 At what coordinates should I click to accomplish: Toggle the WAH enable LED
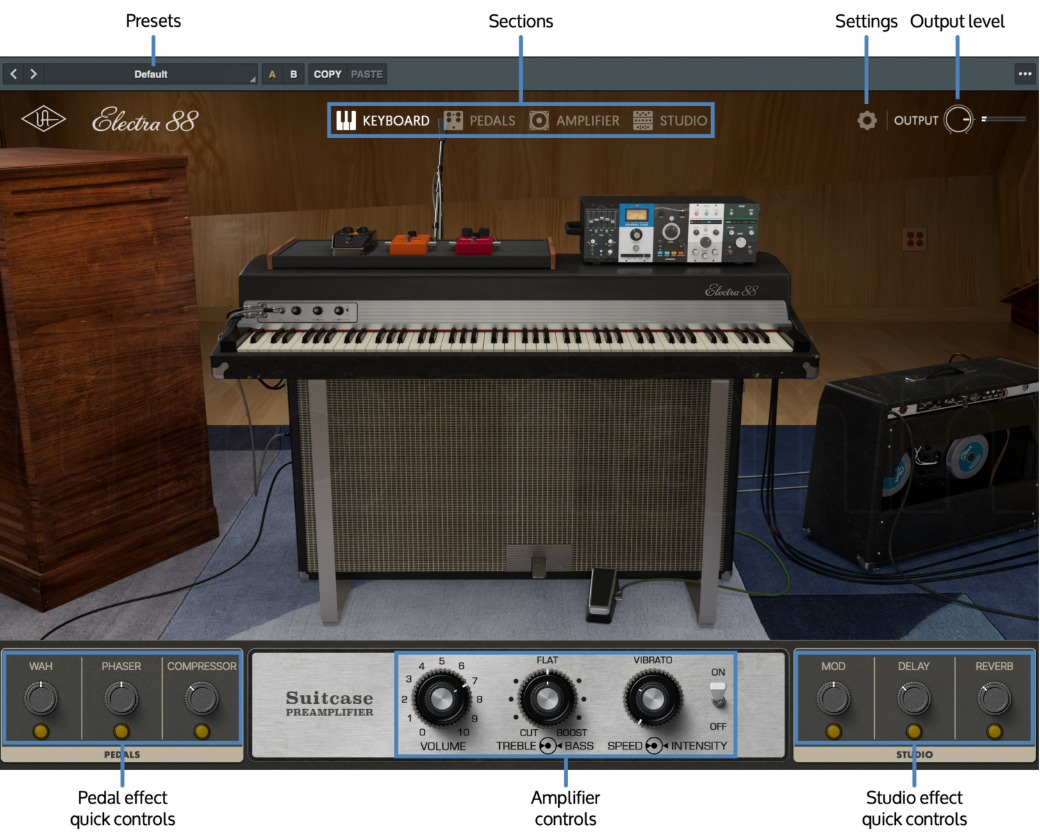coord(40,732)
